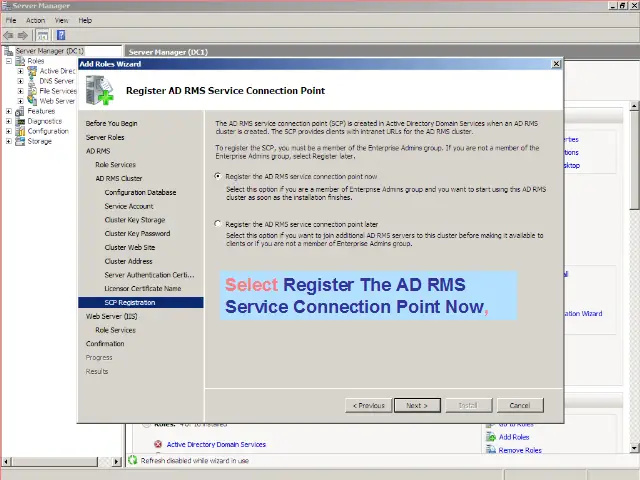Go to the Cluster Address step

pyautogui.click(x=128, y=261)
